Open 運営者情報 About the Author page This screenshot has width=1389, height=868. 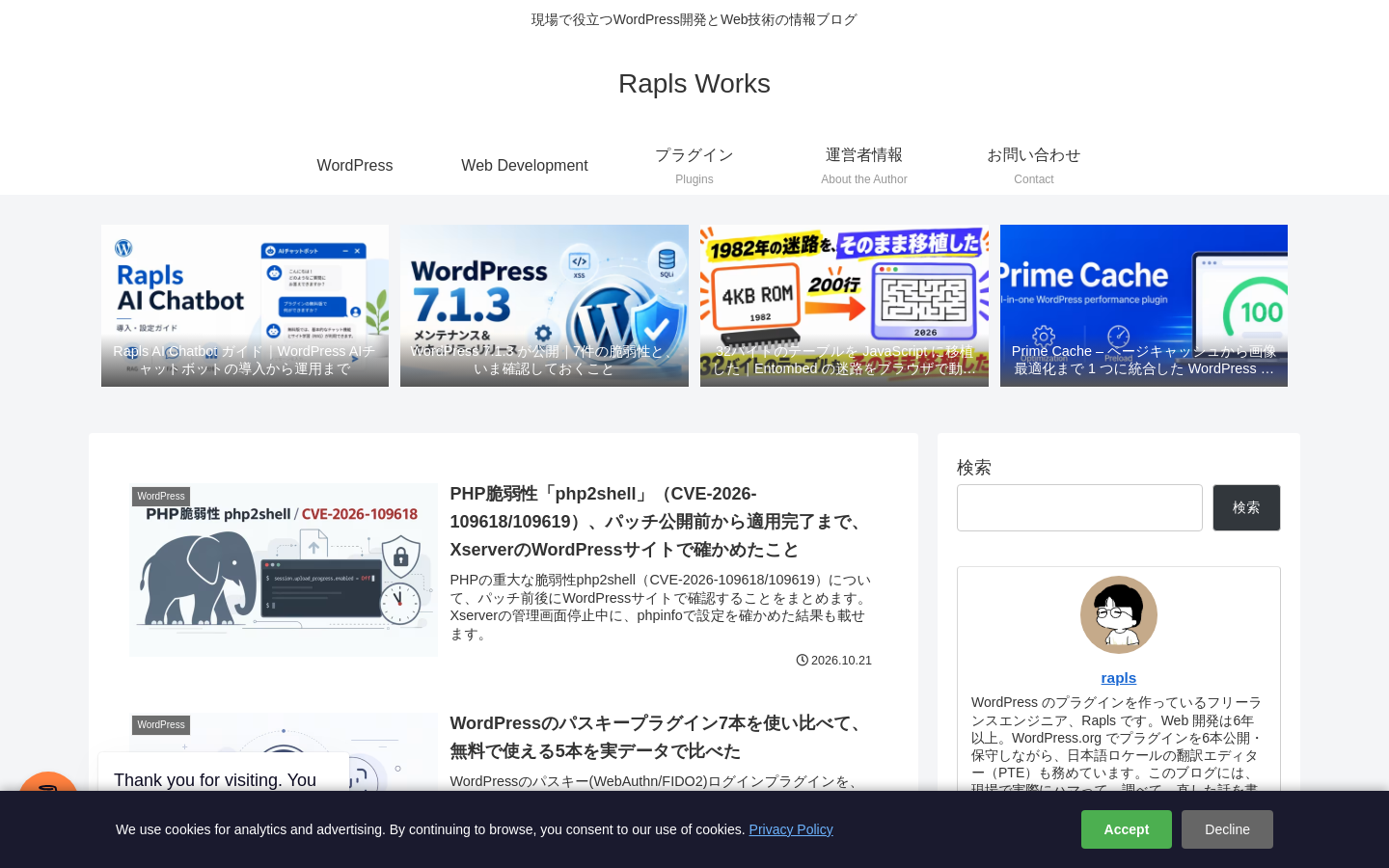click(864, 166)
